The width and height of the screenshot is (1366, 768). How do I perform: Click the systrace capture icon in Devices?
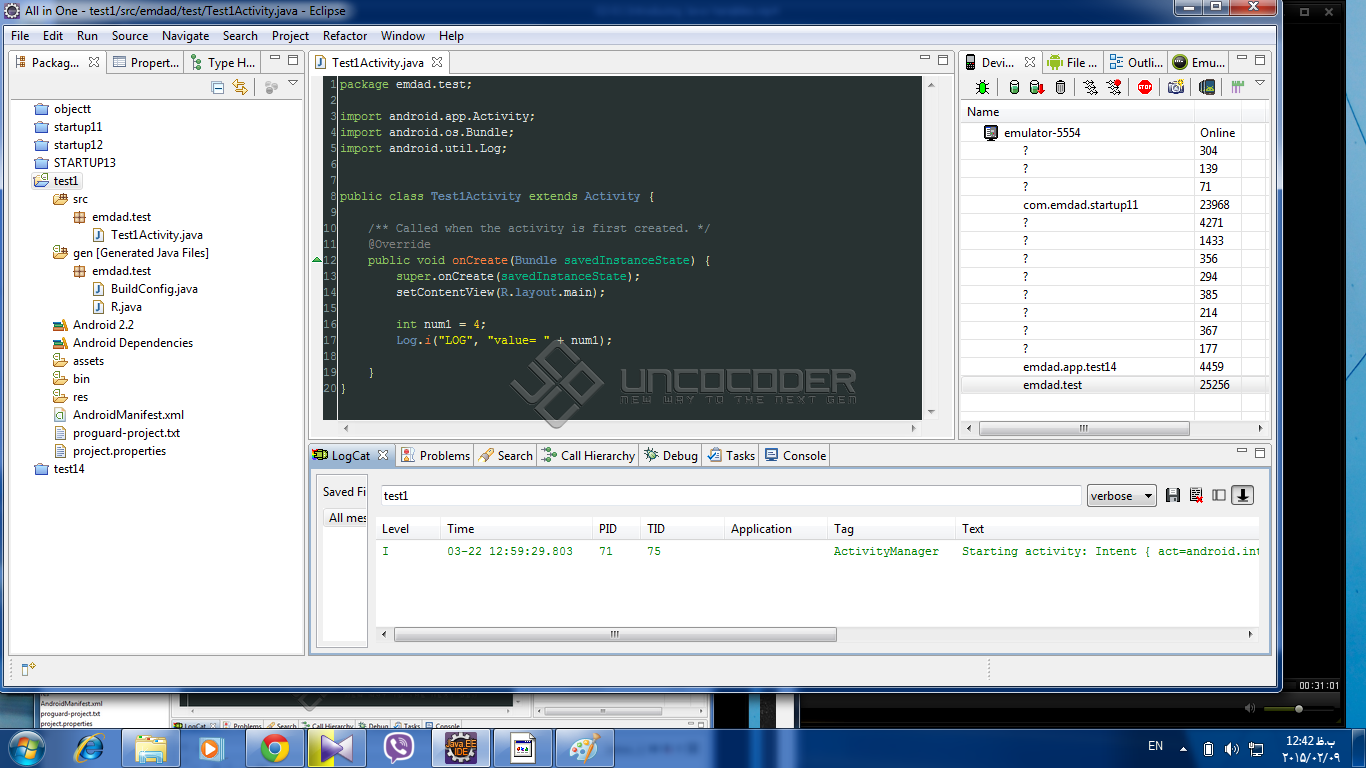click(1238, 87)
